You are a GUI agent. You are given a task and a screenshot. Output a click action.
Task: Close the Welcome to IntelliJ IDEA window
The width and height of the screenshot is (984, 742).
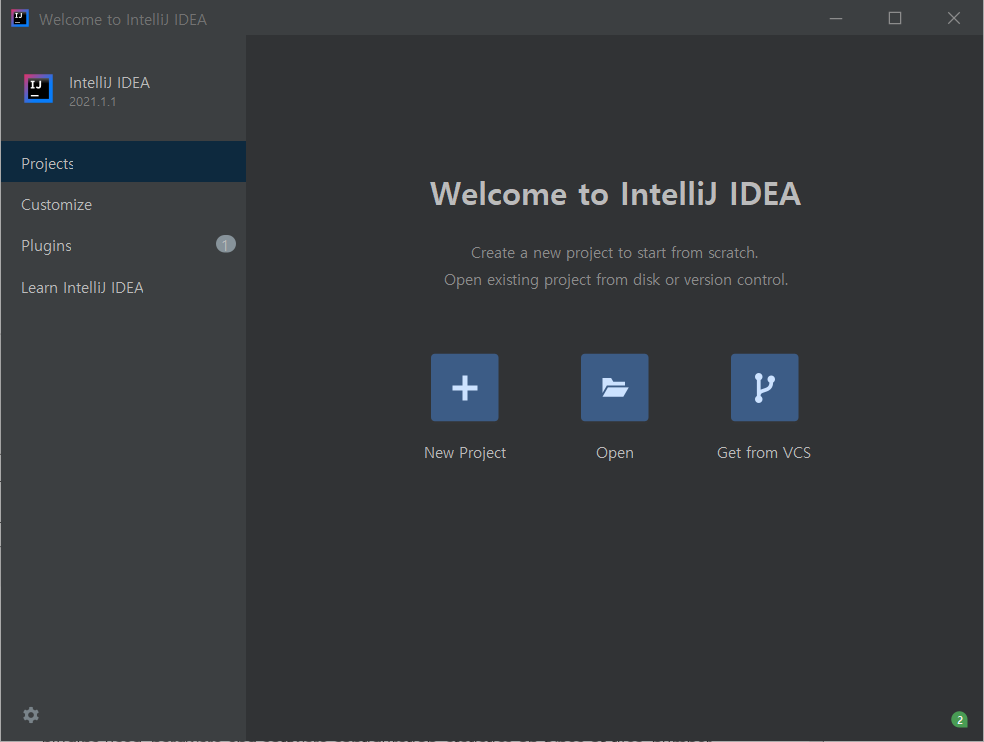954,18
